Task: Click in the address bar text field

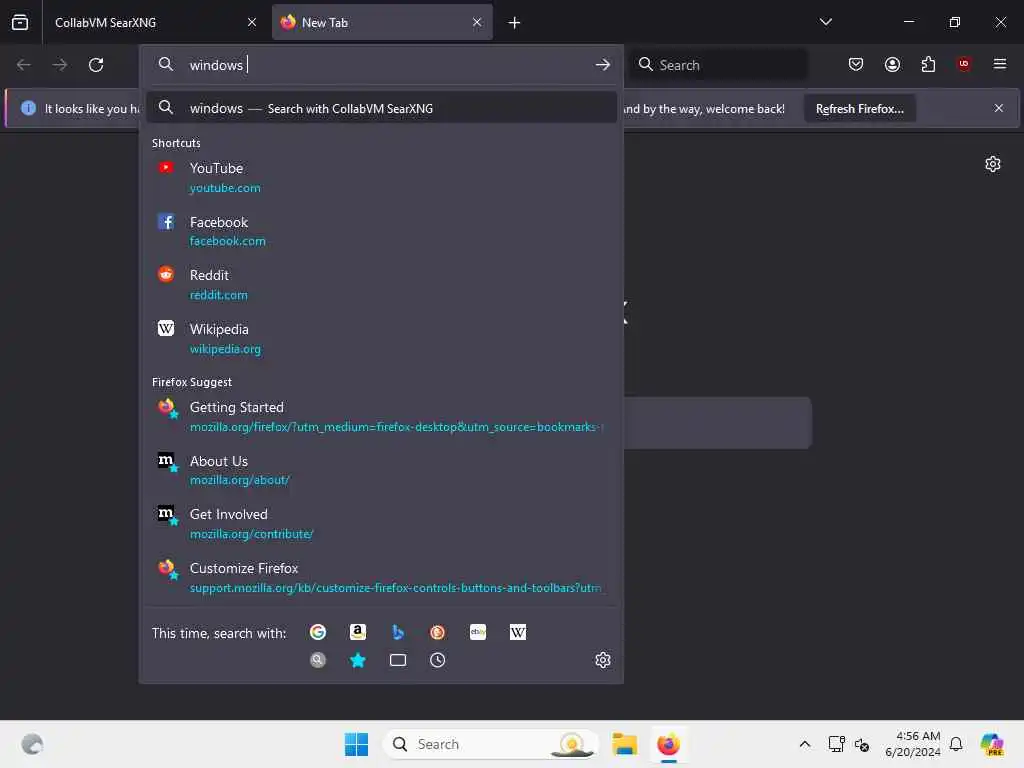Action: 385,65
